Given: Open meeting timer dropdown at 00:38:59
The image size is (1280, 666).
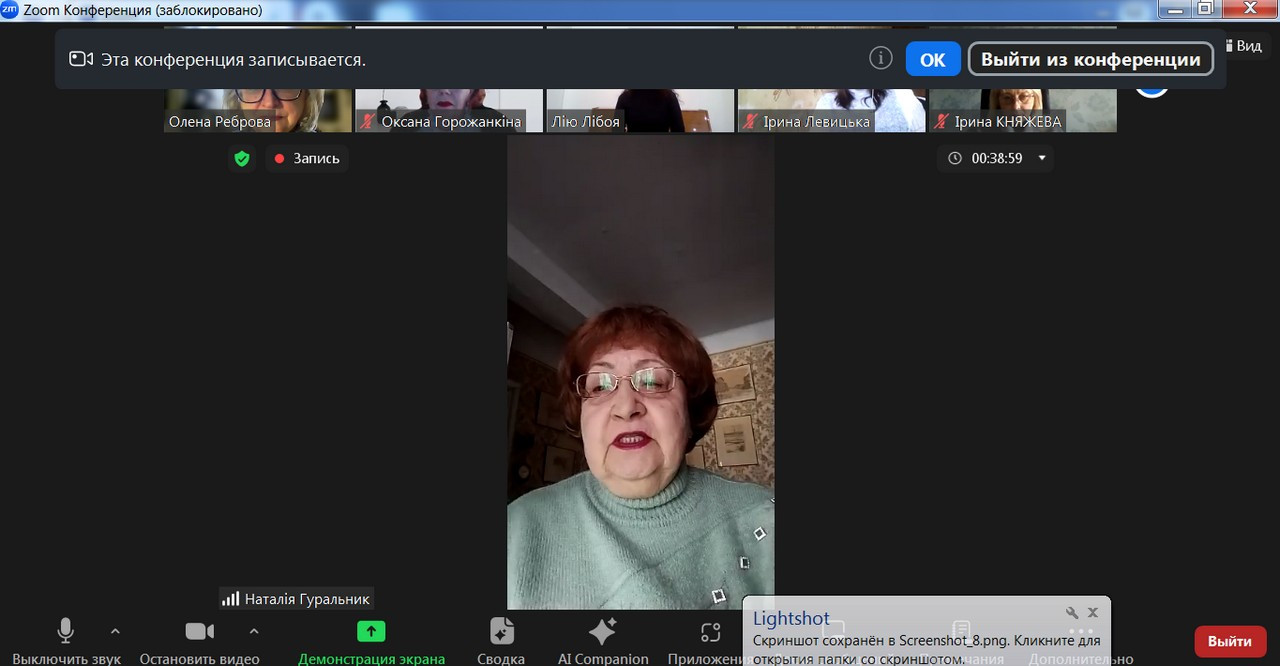Looking at the screenshot, I should point(1042,158).
